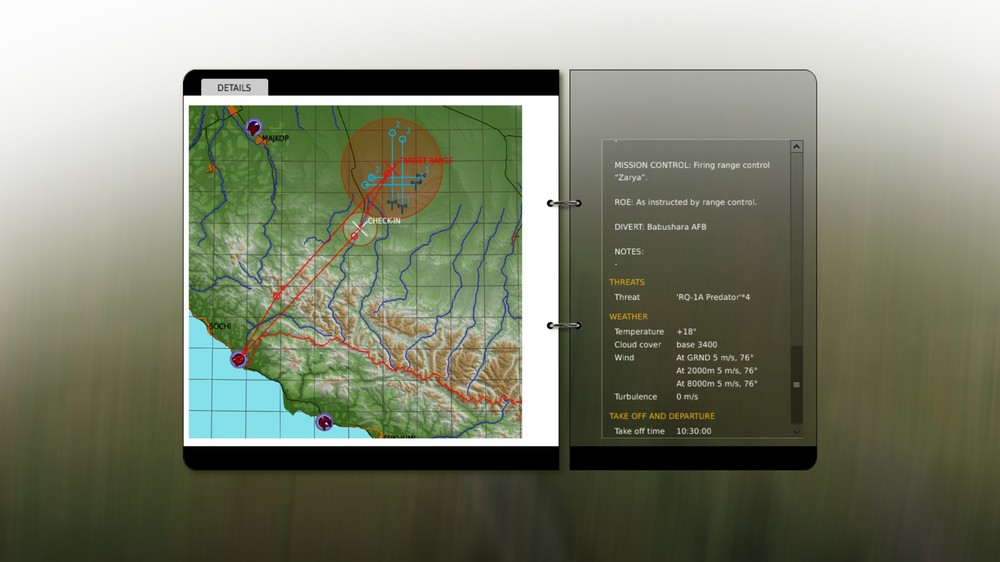The height and width of the screenshot is (562, 1000).
Task: Select the airbase icon on the coast below SOCHI
Action: pos(239,359)
